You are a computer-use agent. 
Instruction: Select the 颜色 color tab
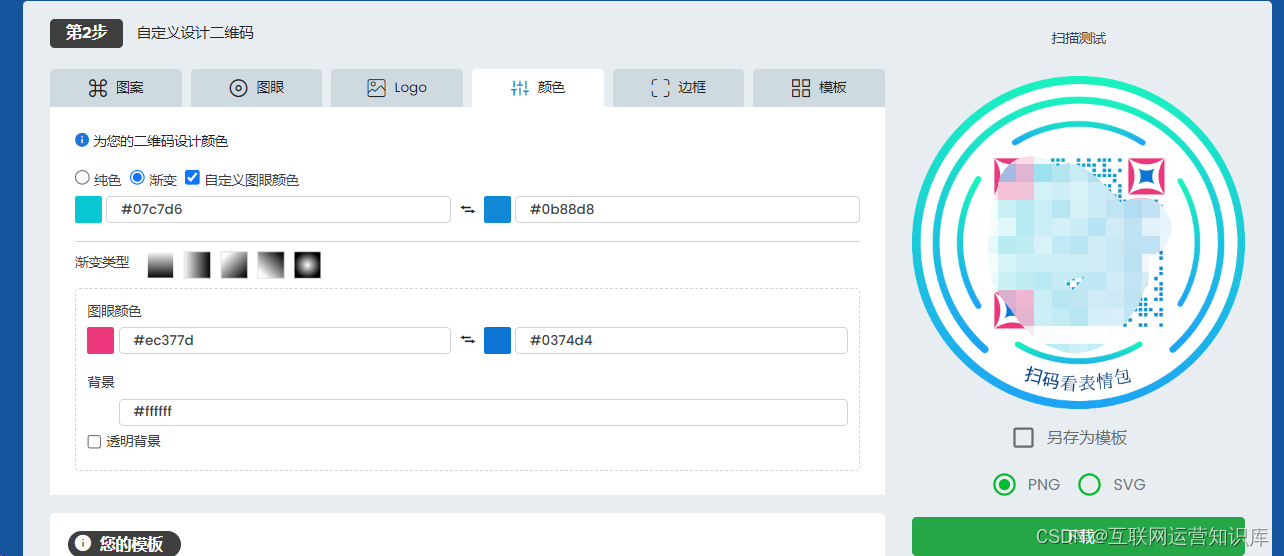[x=538, y=87]
